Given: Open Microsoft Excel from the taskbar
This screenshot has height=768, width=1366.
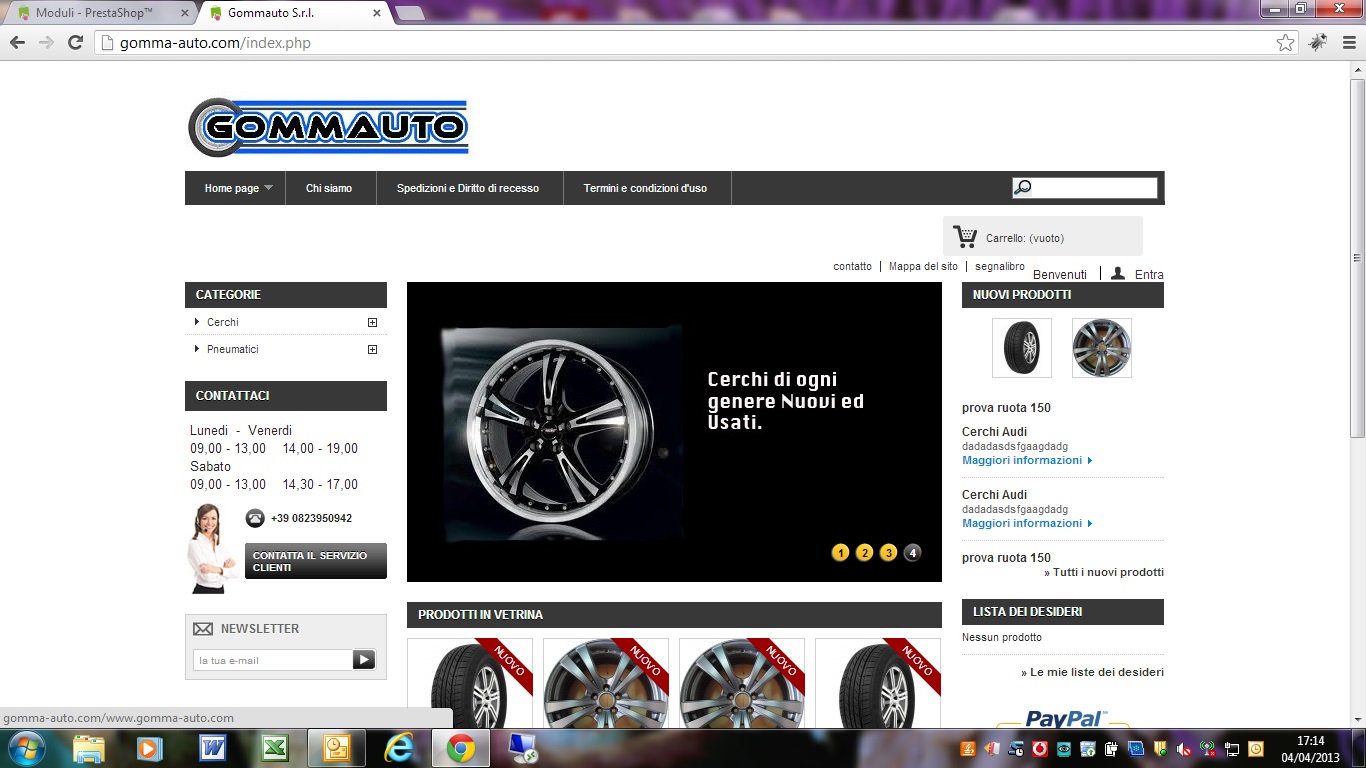Looking at the screenshot, I should (275, 748).
